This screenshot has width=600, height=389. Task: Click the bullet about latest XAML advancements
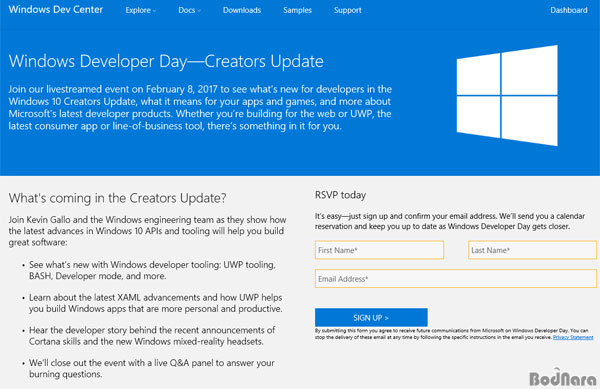pos(155,303)
